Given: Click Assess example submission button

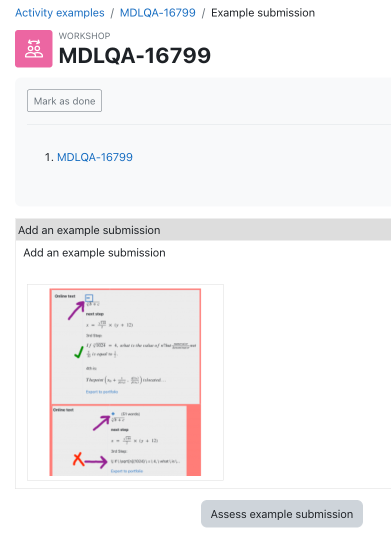Looking at the screenshot, I should [282, 514].
